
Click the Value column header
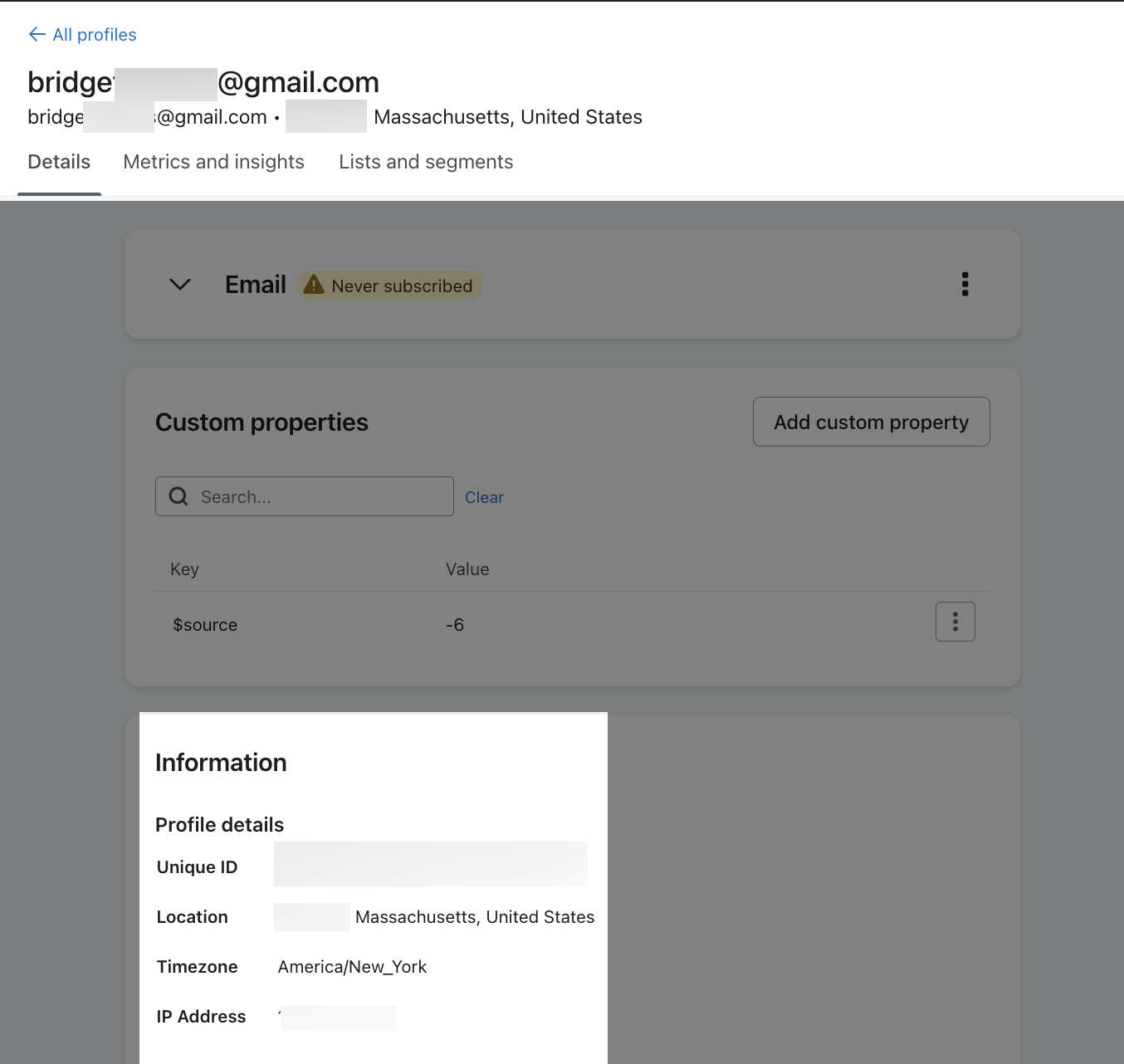tap(467, 569)
